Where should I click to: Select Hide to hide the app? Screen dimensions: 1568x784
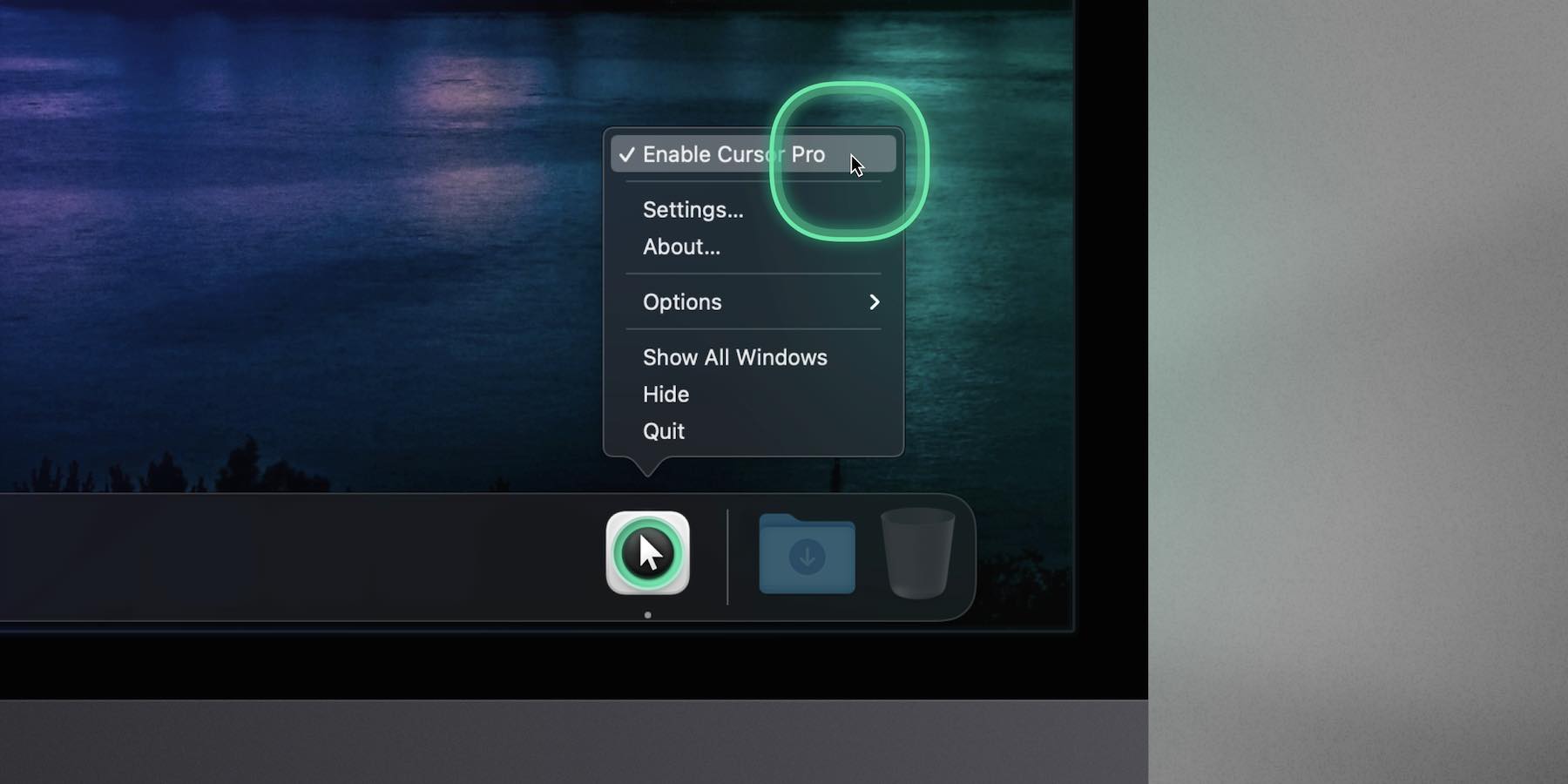coord(666,395)
